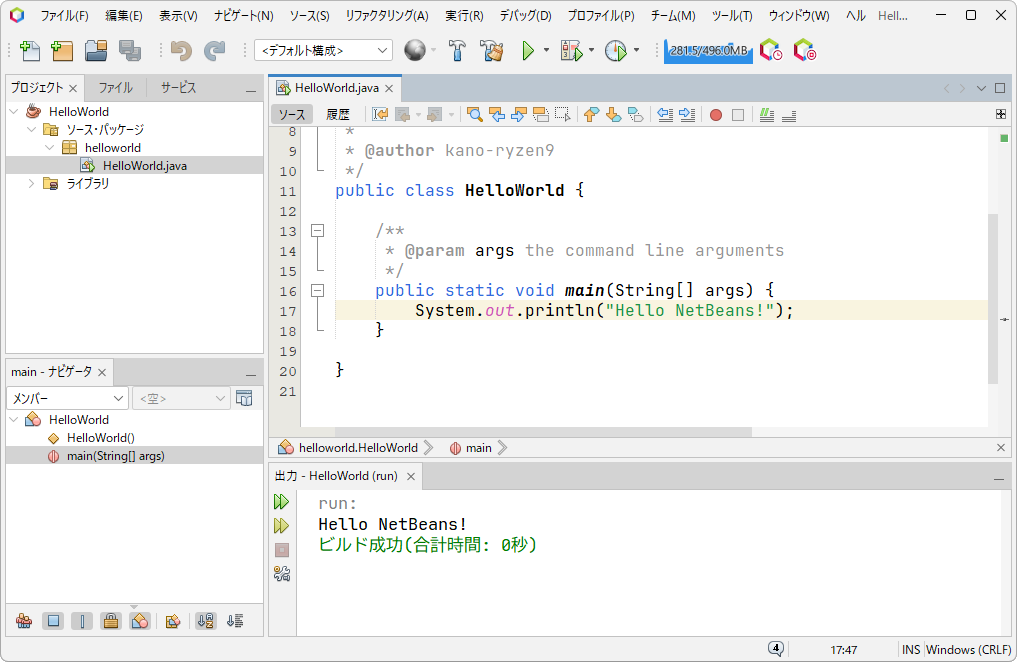Click the Open Project toolbar icon
Screen dimensions: 1017x662
[x=96, y=51]
